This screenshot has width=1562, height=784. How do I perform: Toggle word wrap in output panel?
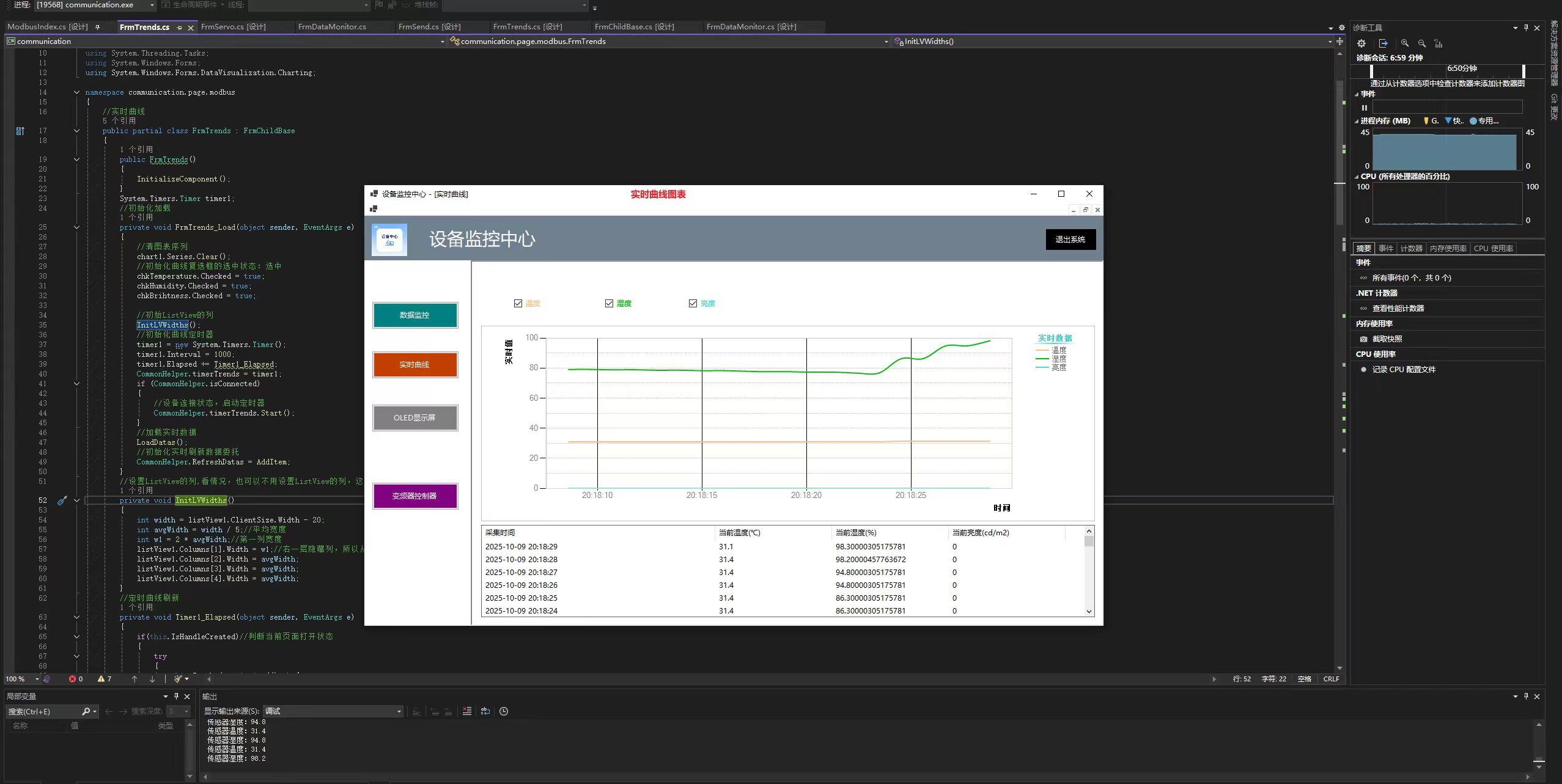pyautogui.click(x=485, y=711)
